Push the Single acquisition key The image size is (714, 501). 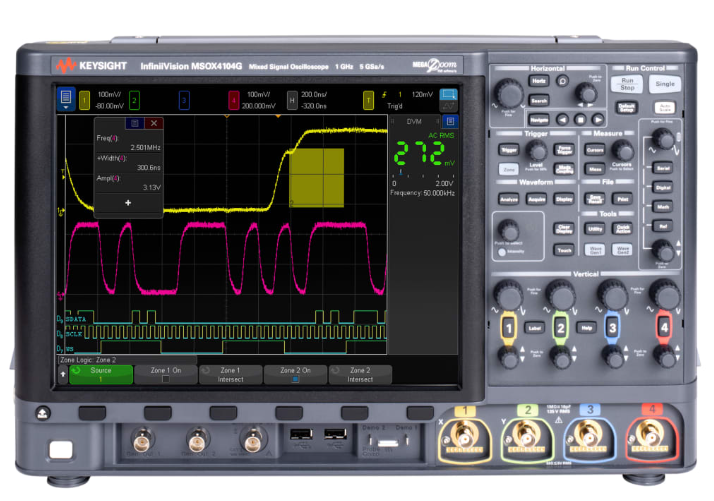click(665, 84)
